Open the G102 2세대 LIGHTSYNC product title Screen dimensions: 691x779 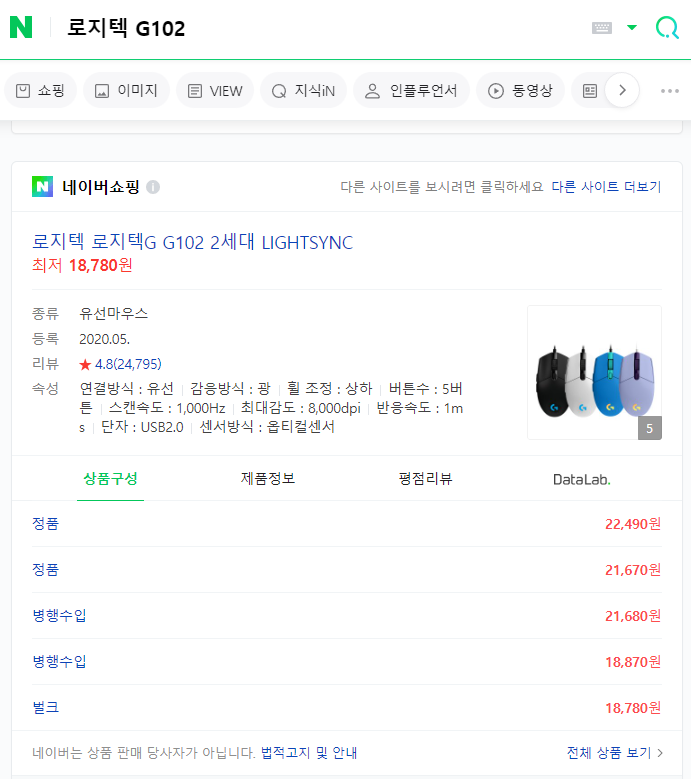192,242
